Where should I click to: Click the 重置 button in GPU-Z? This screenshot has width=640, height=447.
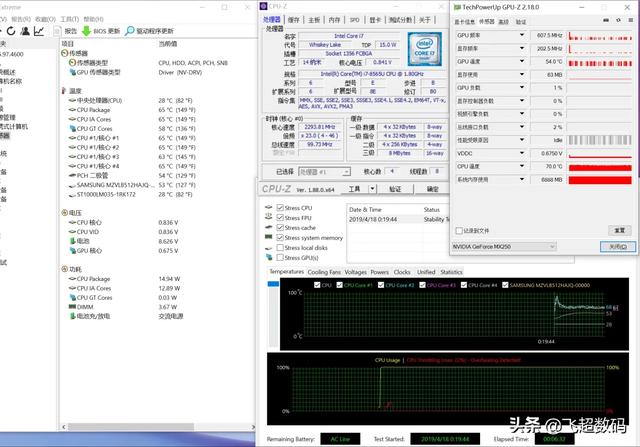coord(620,231)
